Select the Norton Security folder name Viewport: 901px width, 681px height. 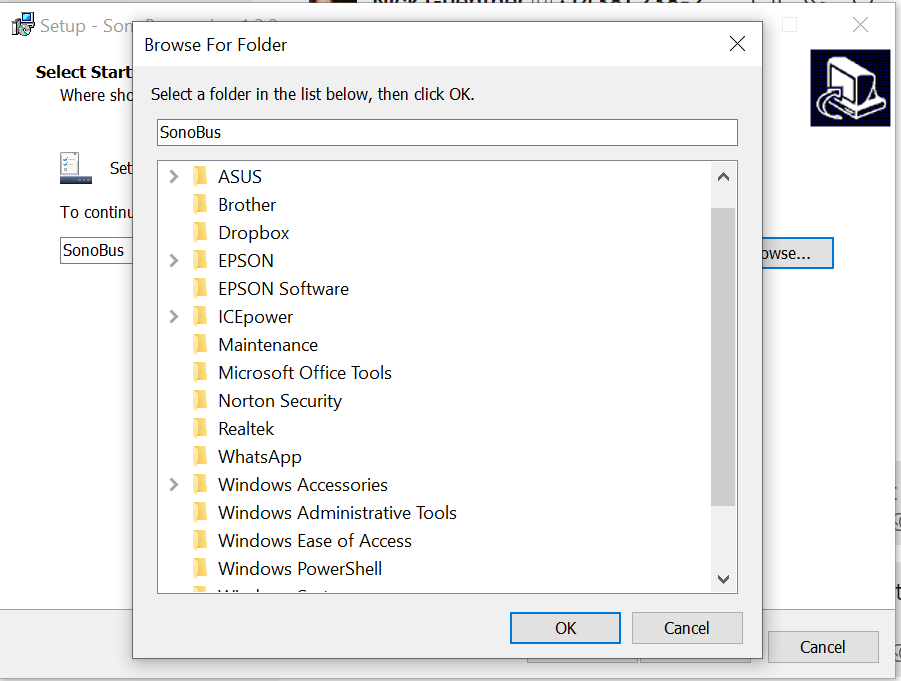click(x=280, y=401)
